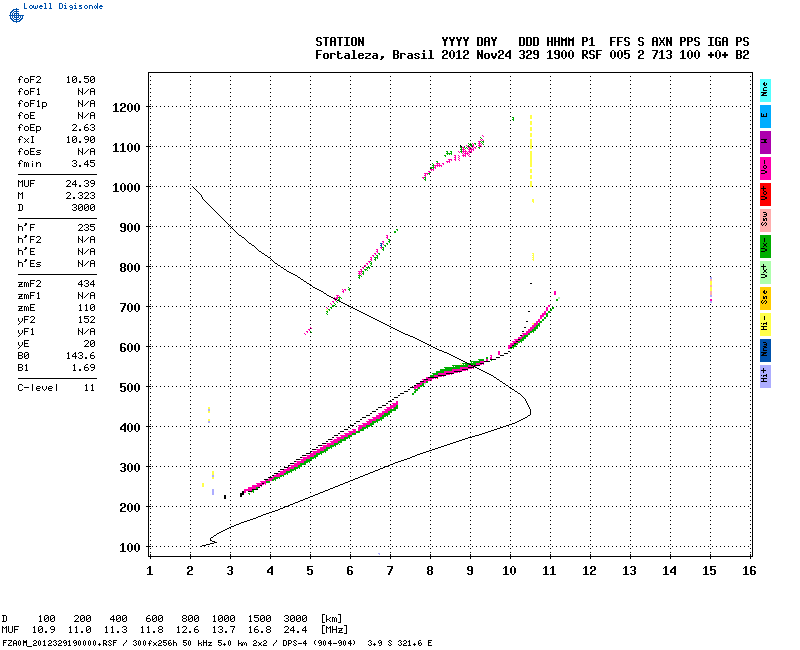Select the yellow Hi- legend swatch
The image size is (800, 650).
pyautogui.click(x=765, y=324)
